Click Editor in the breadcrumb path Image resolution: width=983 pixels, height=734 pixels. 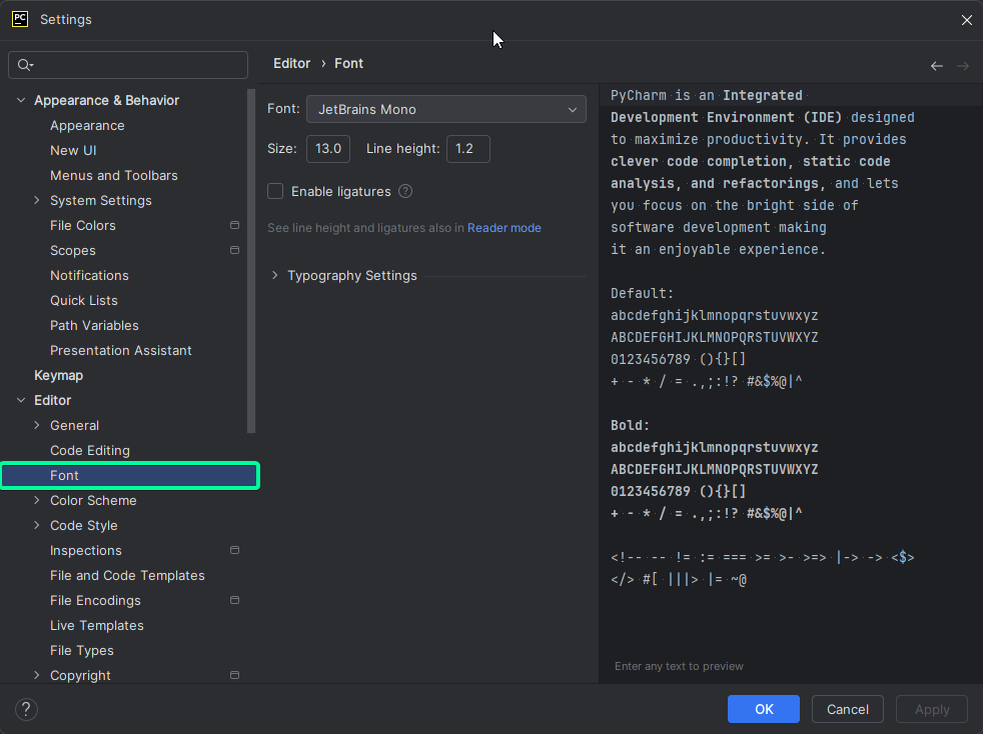(291, 63)
